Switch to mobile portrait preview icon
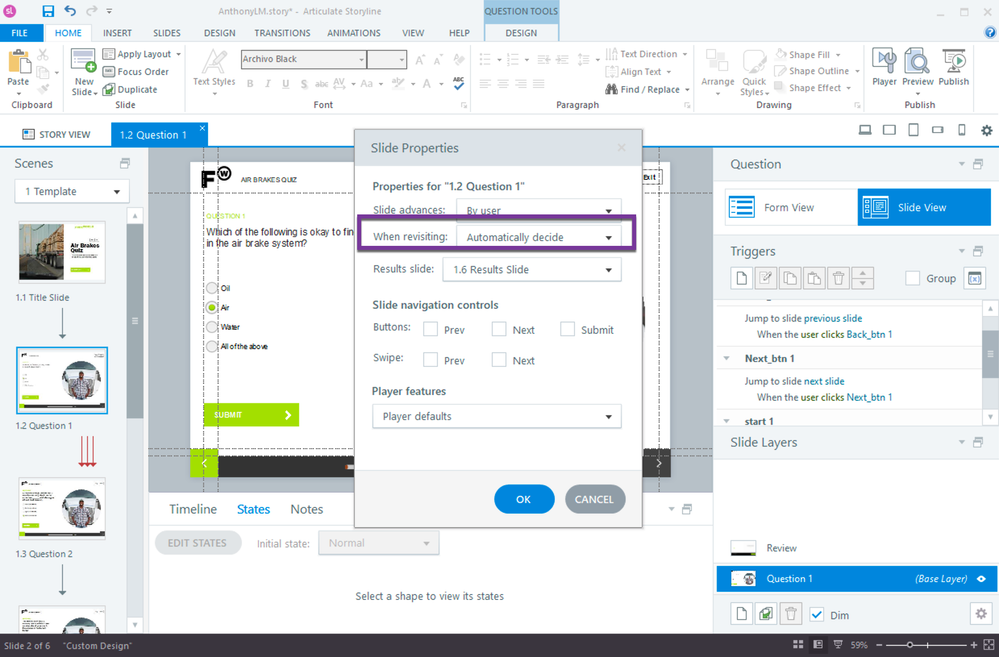The width and height of the screenshot is (999, 657). click(x=961, y=130)
